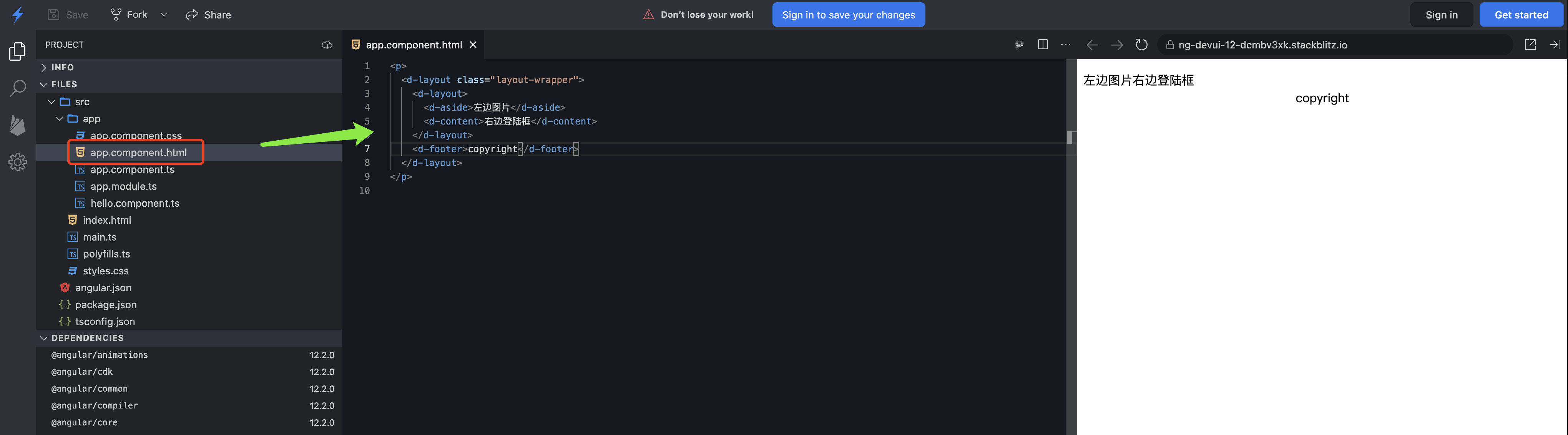Open the project files explorer icon

click(x=18, y=52)
